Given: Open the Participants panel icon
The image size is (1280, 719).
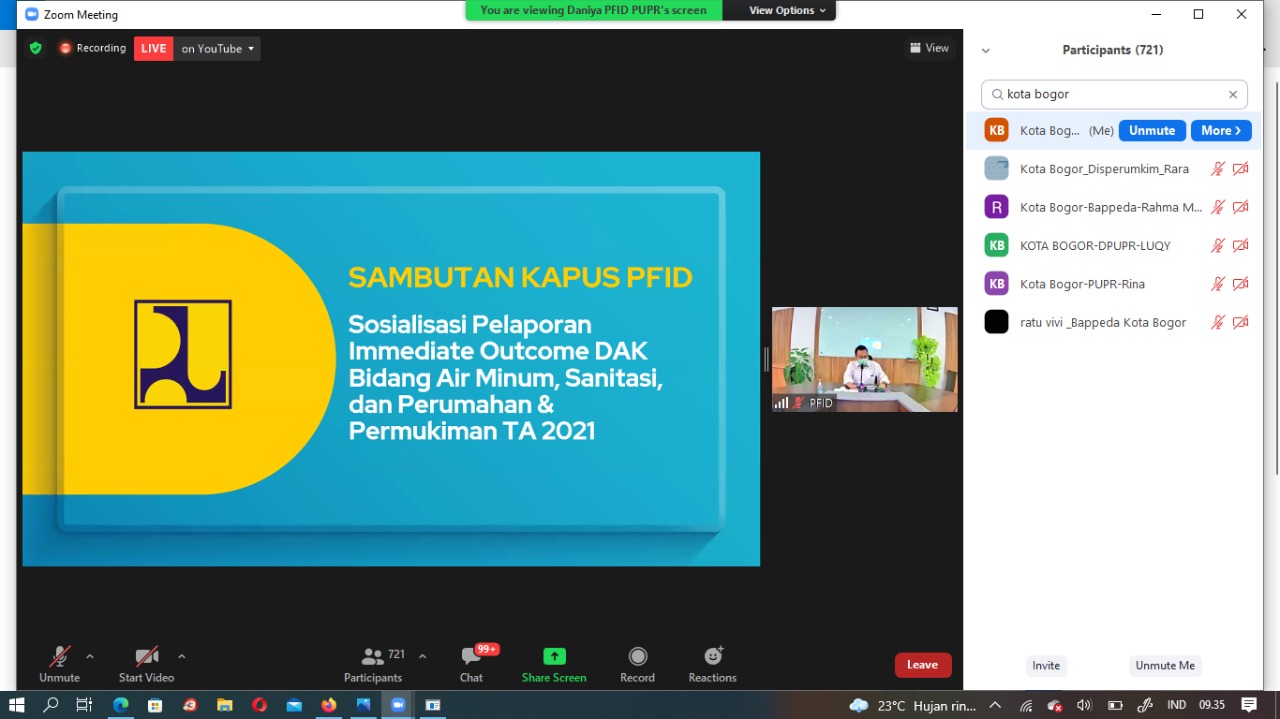Looking at the screenshot, I should (x=373, y=656).
